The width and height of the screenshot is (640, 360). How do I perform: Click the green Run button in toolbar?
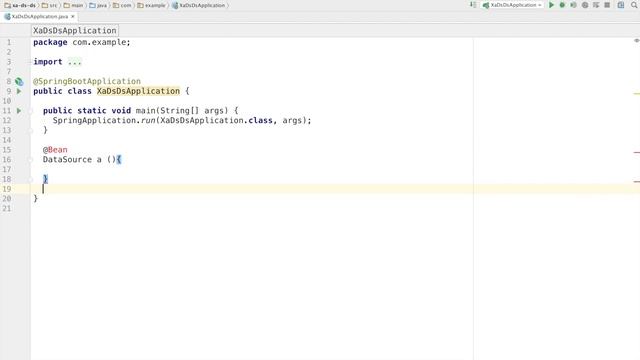tap(551, 5)
